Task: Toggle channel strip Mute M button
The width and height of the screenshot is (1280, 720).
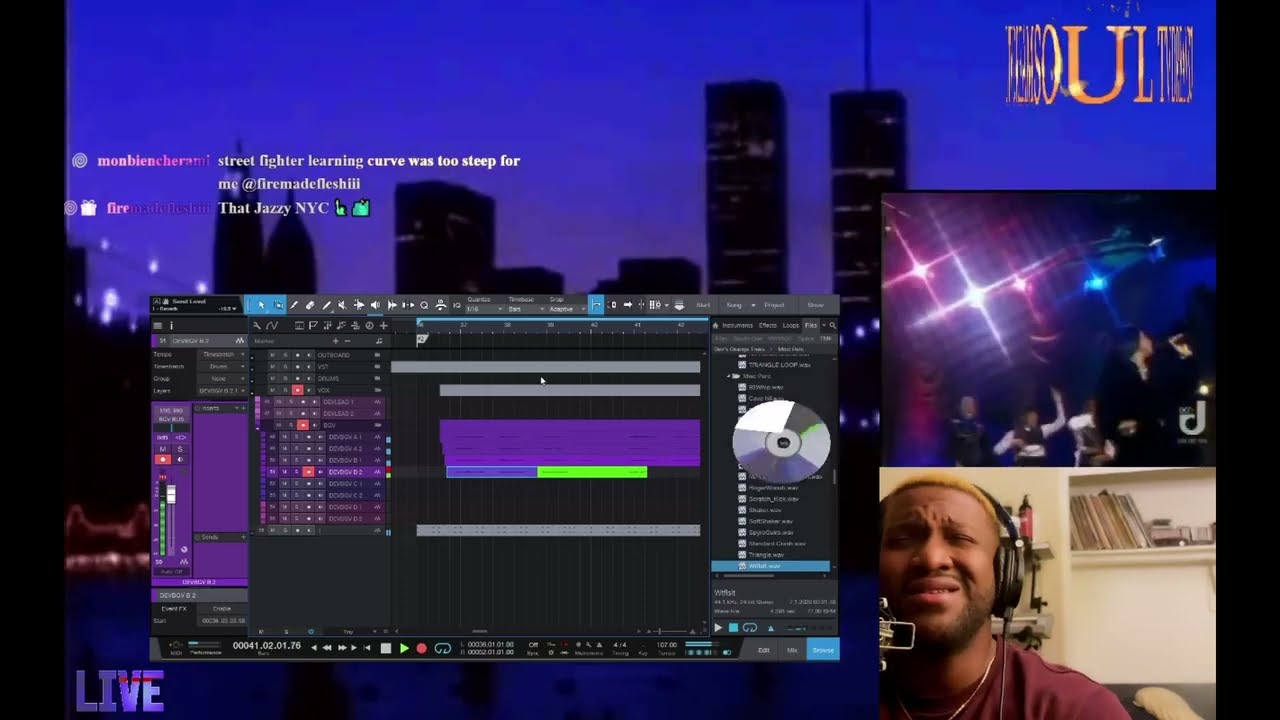Action: 163,449
